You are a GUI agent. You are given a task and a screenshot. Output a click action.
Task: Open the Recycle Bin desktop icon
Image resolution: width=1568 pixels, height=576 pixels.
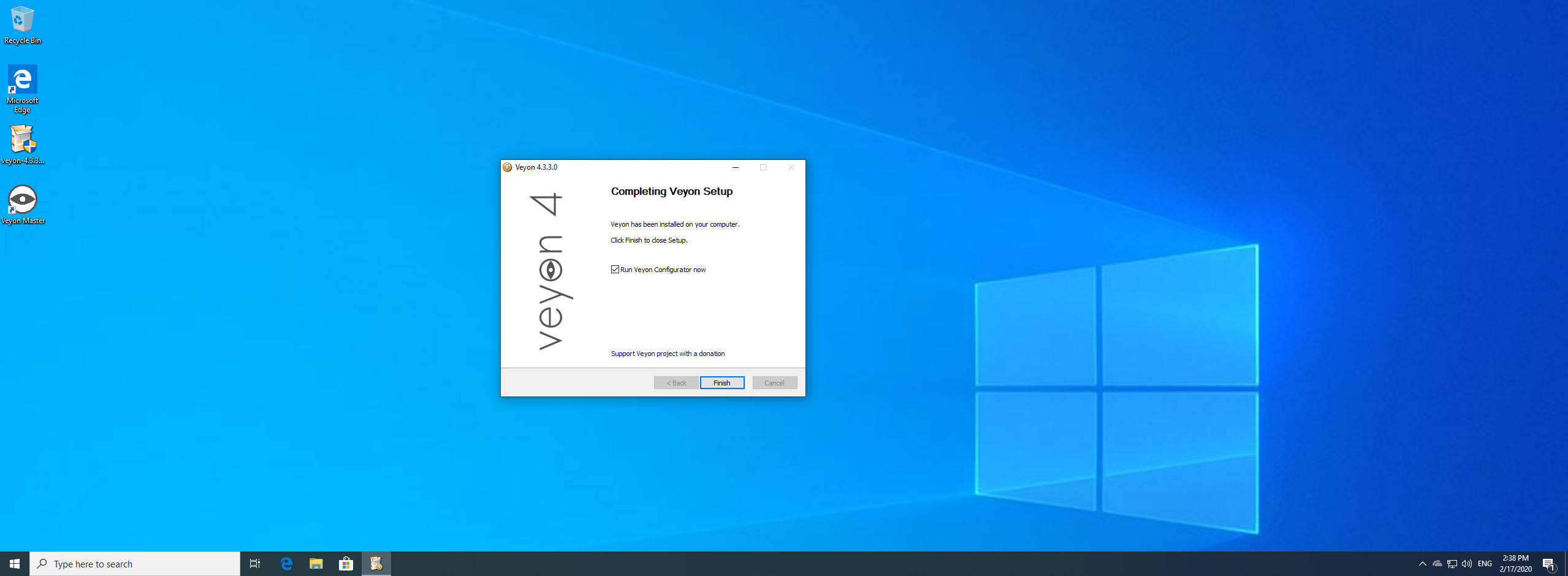23,25
